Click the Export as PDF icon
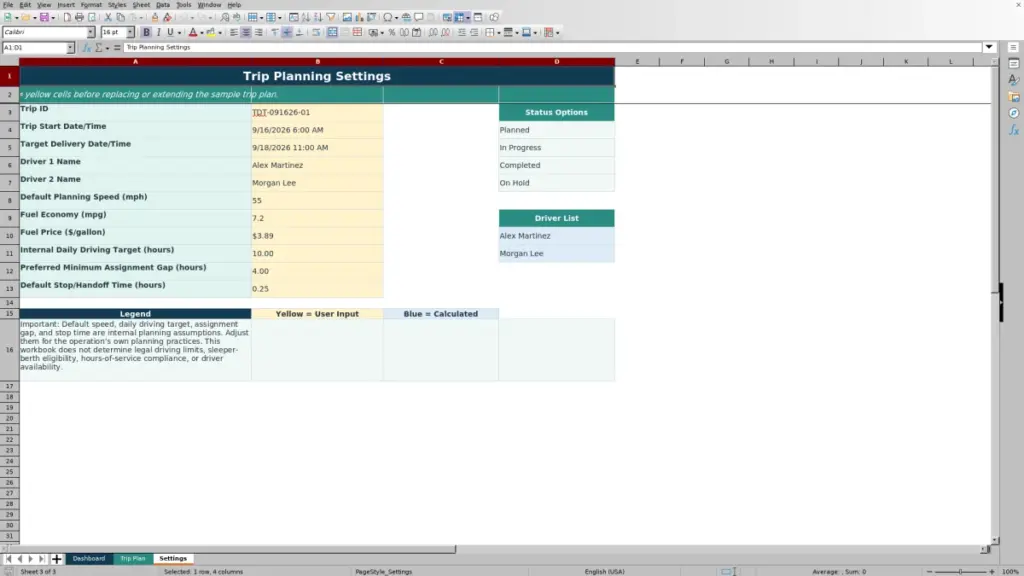The height and width of the screenshot is (576, 1024). click(67, 18)
